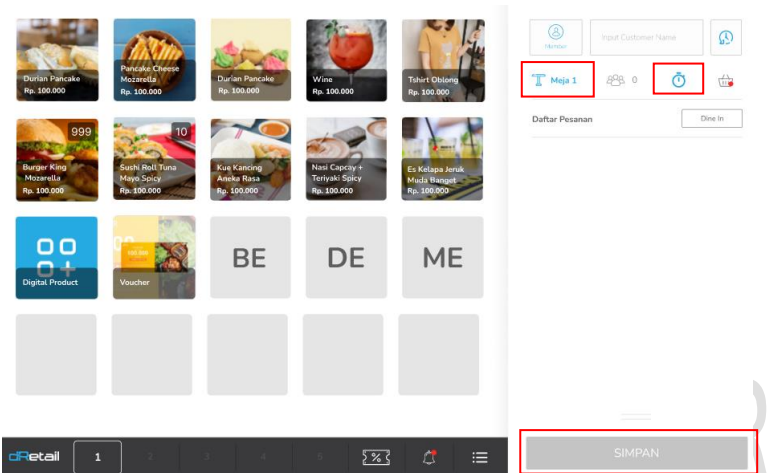The height and width of the screenshot is (473, 775).
Task: Focus the Input Customer Name field
Action: click(x=646, y=37)
